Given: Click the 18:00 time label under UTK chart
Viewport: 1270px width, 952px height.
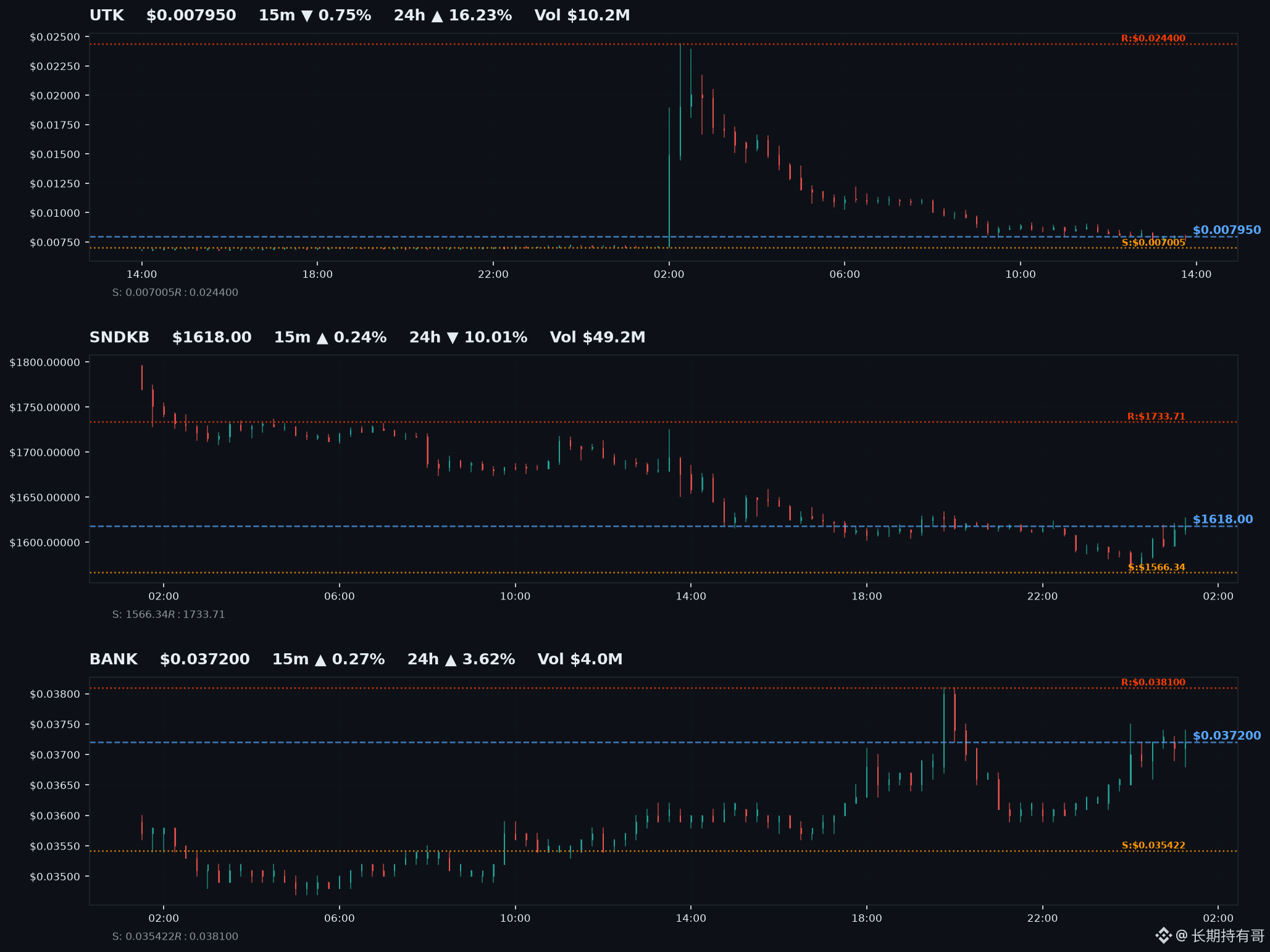Looking at the screenshot, I should (x=317, y=275).
